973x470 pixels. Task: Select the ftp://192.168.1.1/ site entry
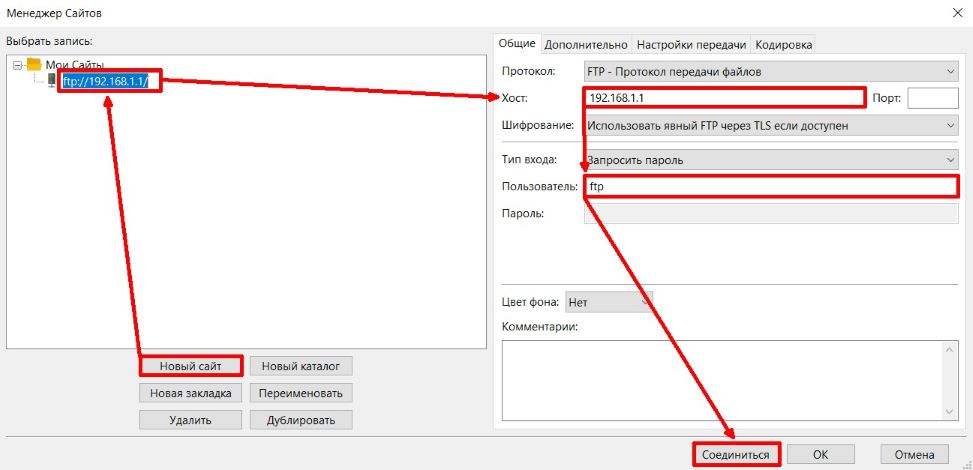(x=105, y=81)
